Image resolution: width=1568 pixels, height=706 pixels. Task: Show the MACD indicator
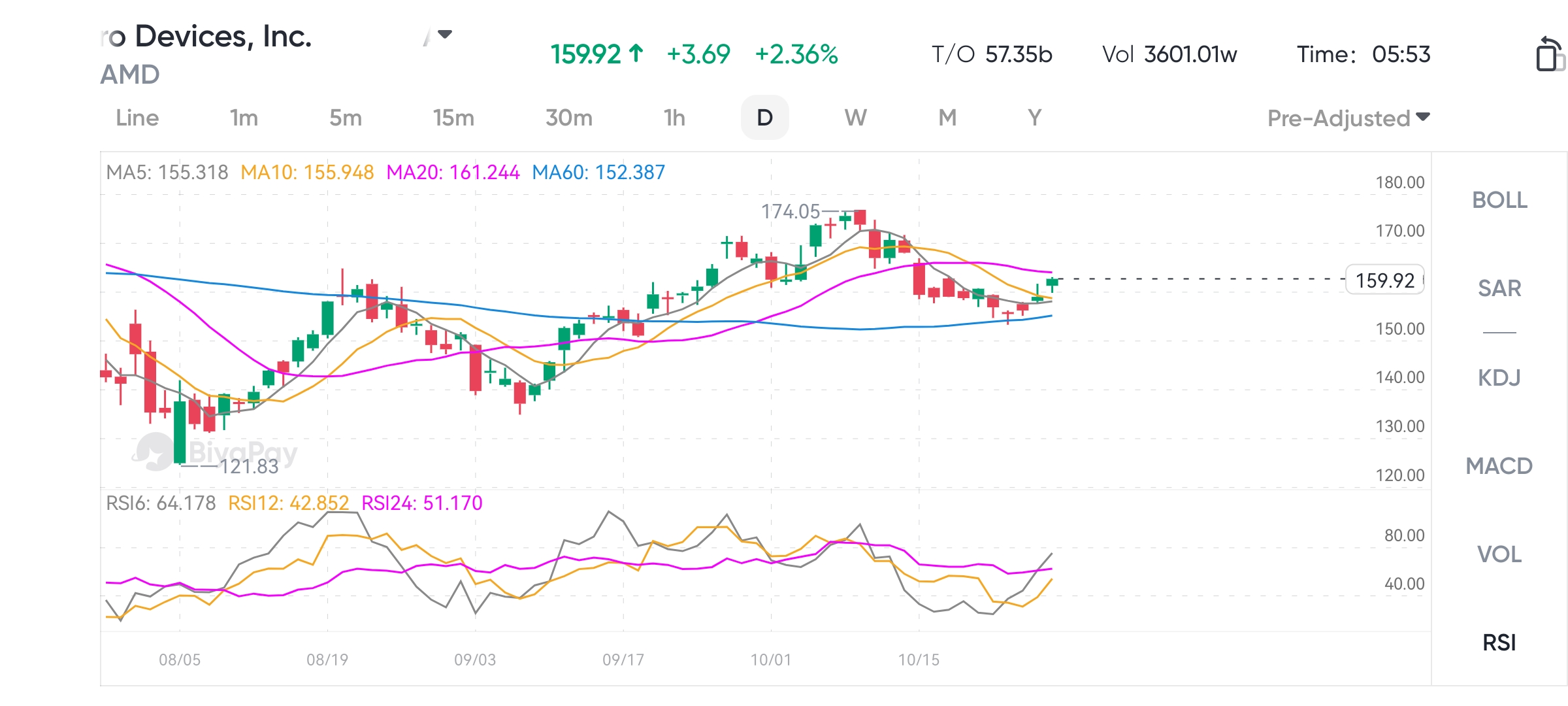tap(1499, 466)
